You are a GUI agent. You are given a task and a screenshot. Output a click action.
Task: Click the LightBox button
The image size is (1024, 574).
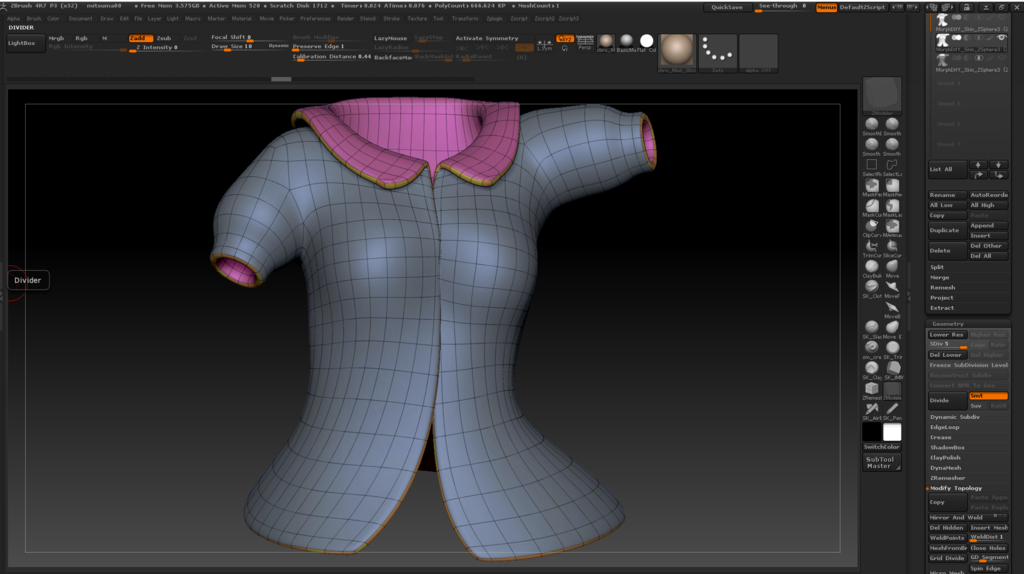click(x=25, y=44)
